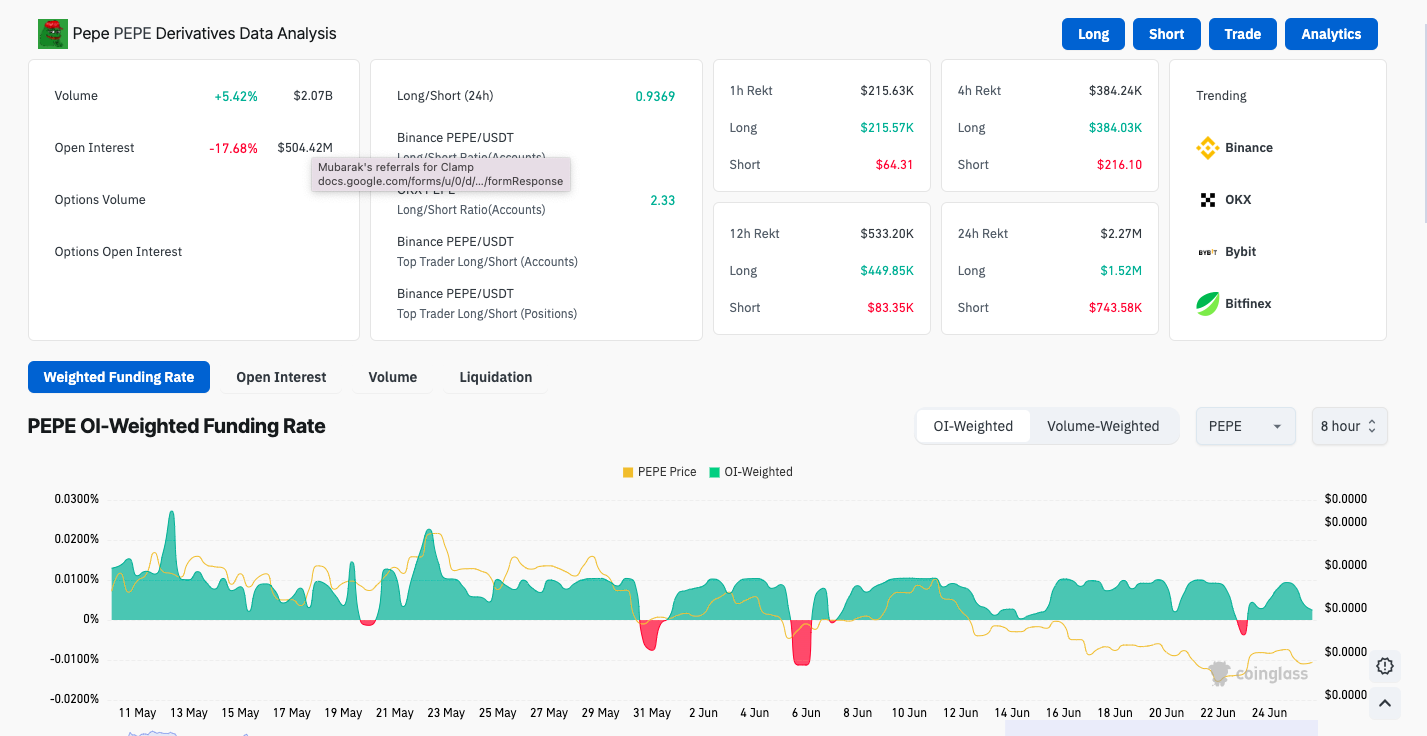Click the OKX logo icon in Trending
Viewport: 1427px width, 736px height.
pos(1208,200)
